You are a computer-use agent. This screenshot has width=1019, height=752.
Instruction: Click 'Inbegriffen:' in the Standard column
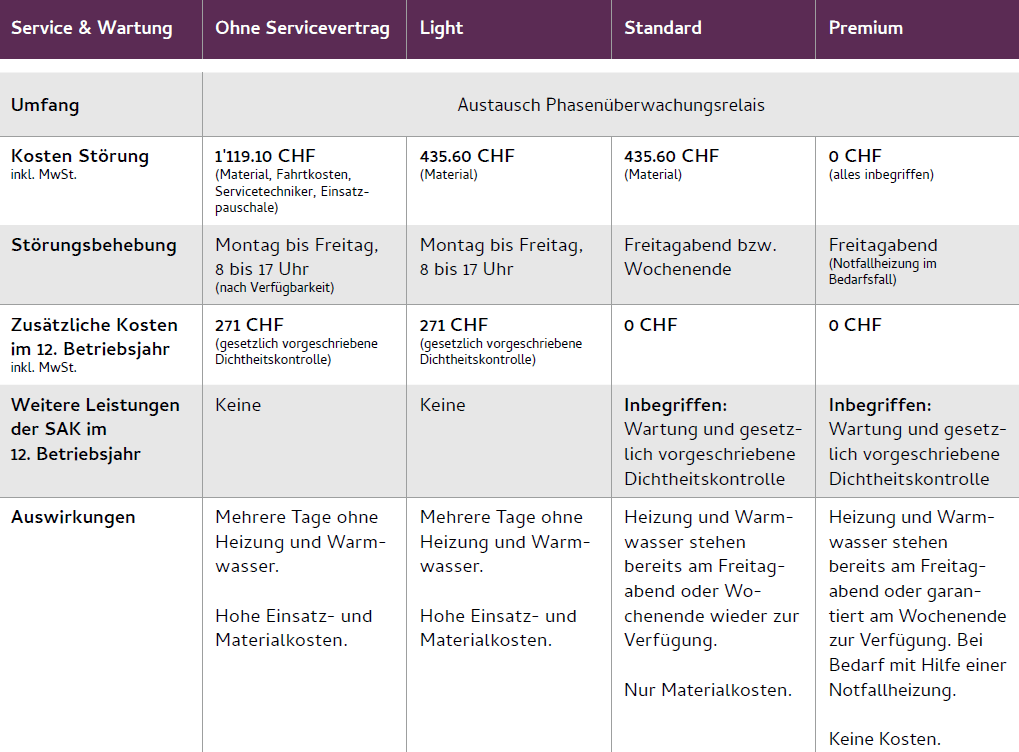(675, 405)
